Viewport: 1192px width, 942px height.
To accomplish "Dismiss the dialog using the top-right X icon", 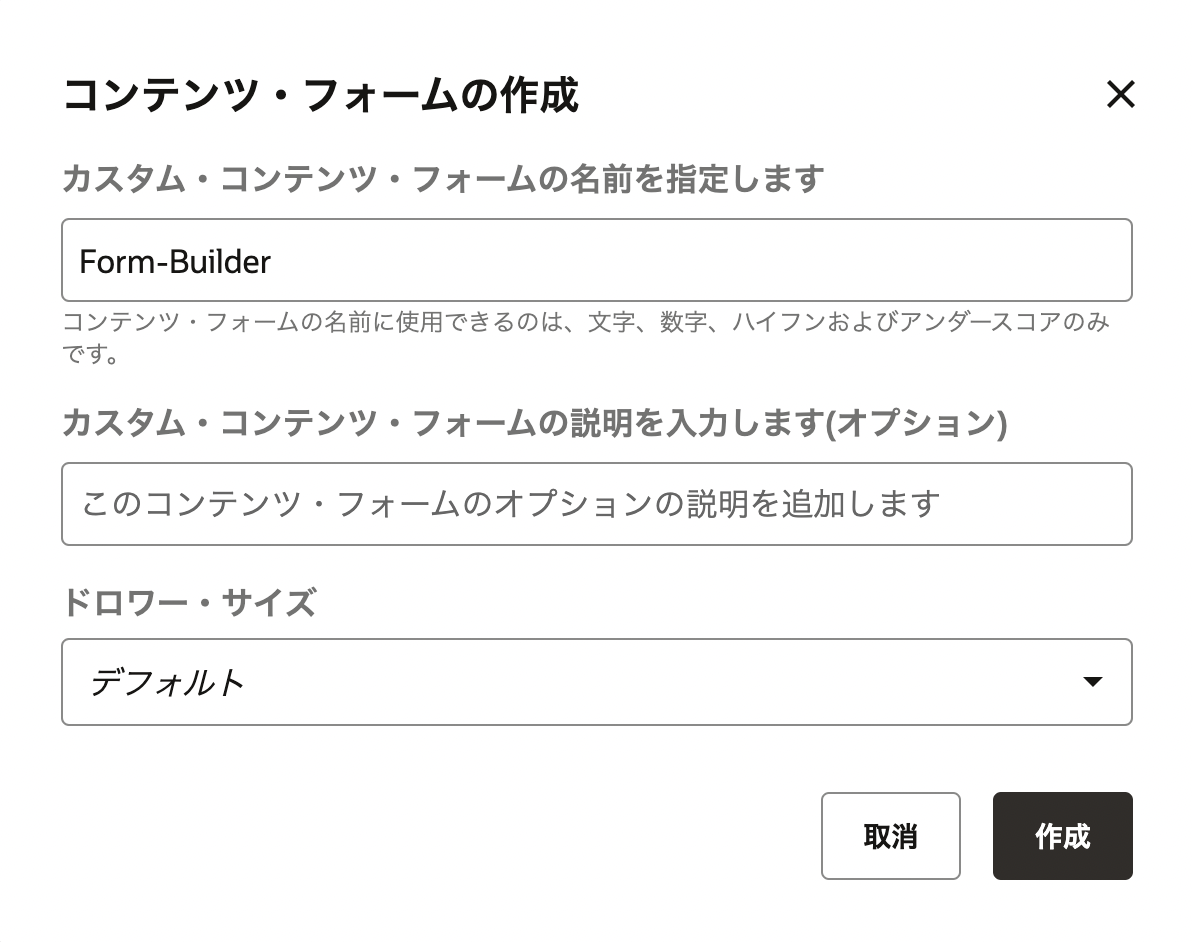I will [1120, 95].
